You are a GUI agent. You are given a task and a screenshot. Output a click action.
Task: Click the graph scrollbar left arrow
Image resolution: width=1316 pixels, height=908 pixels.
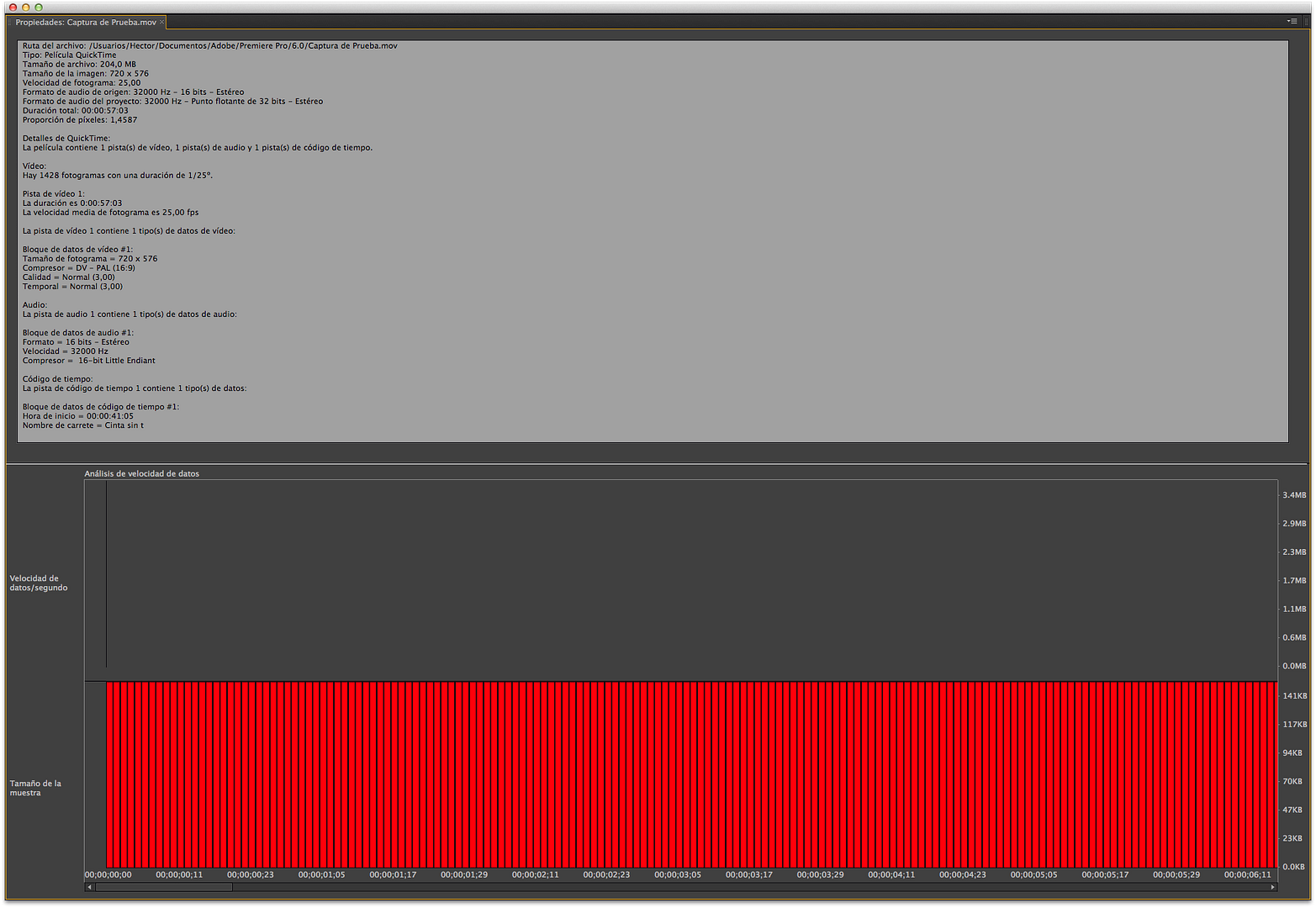[89, 887]
